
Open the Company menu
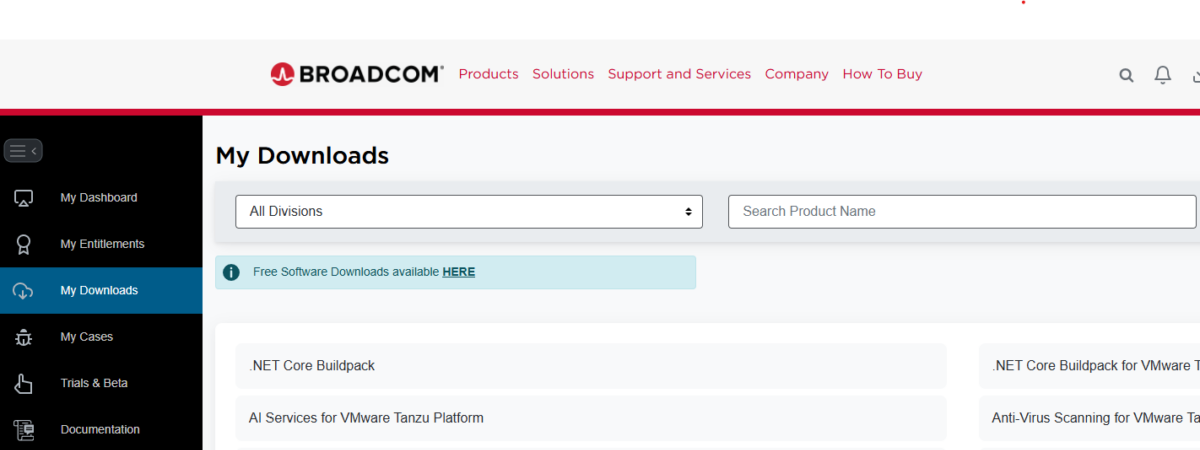click(796, 74)
